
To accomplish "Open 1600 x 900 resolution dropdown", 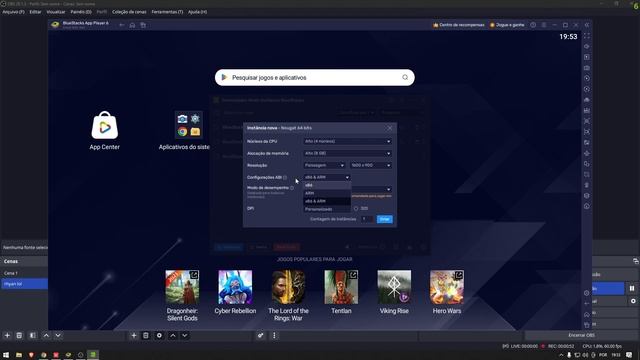I will pyautogui.click(x=371, y=165).
